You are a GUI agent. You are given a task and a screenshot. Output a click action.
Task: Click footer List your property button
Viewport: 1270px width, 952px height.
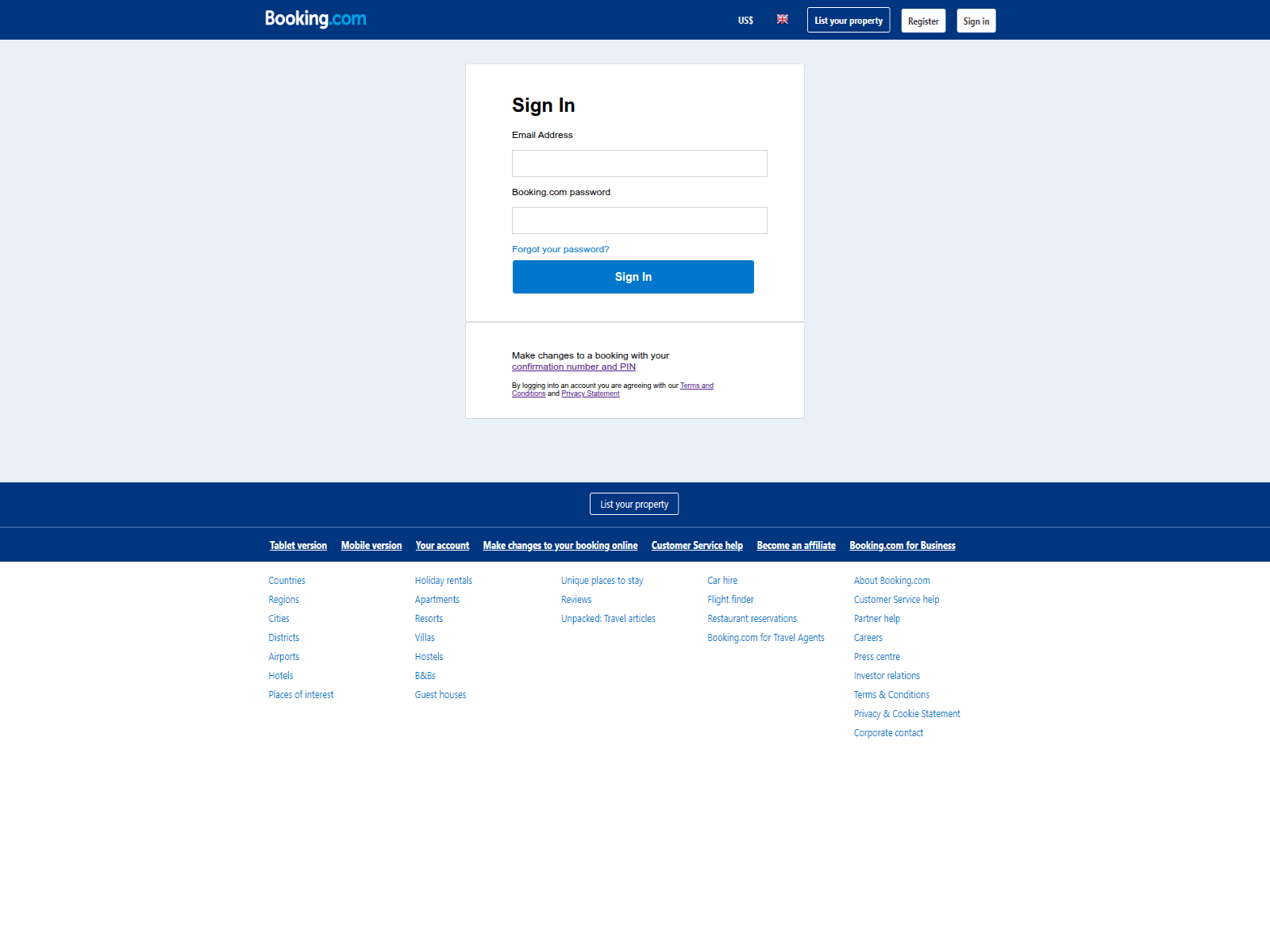pyautogui.click(x=634, y=504)
